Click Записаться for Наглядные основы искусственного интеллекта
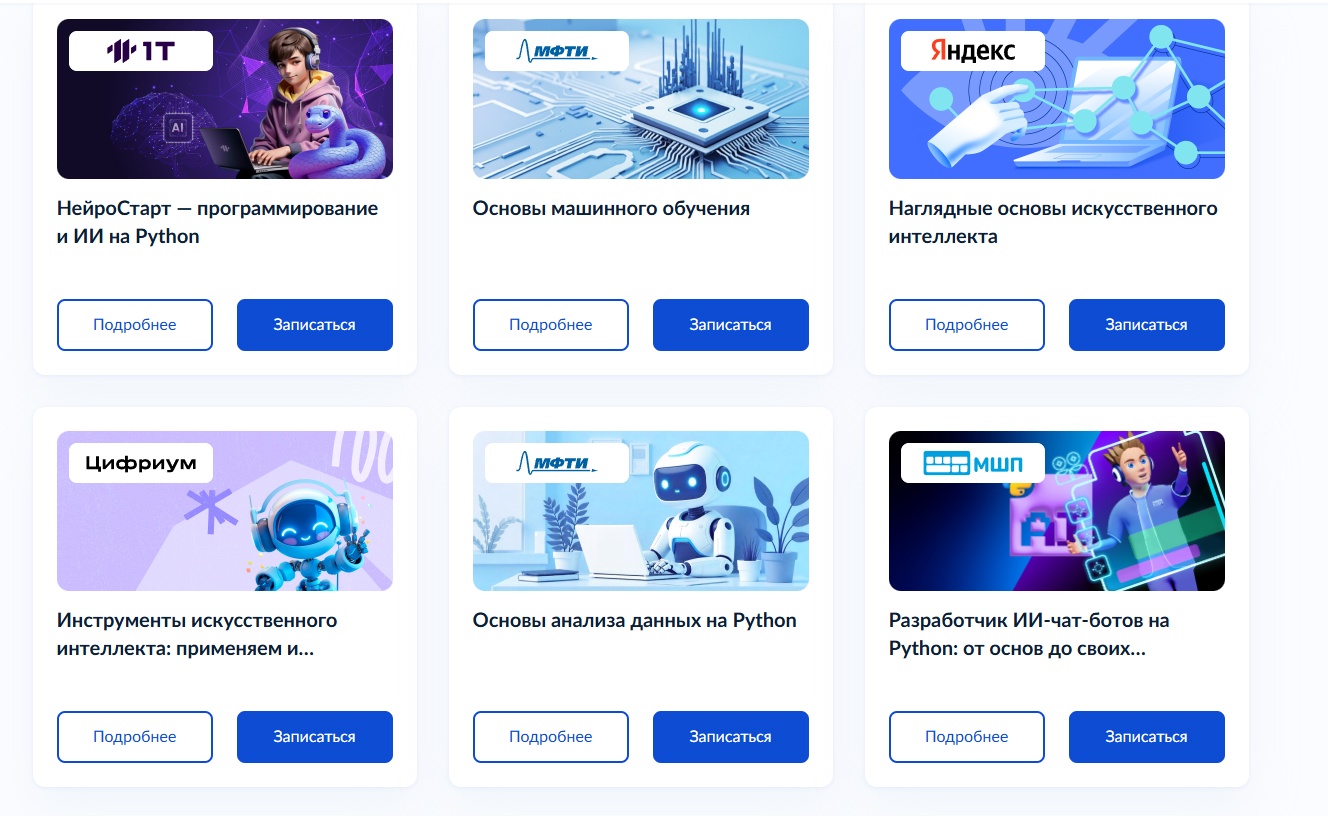The height and width of the screenshot is (816, 1328). point(1147,325)
